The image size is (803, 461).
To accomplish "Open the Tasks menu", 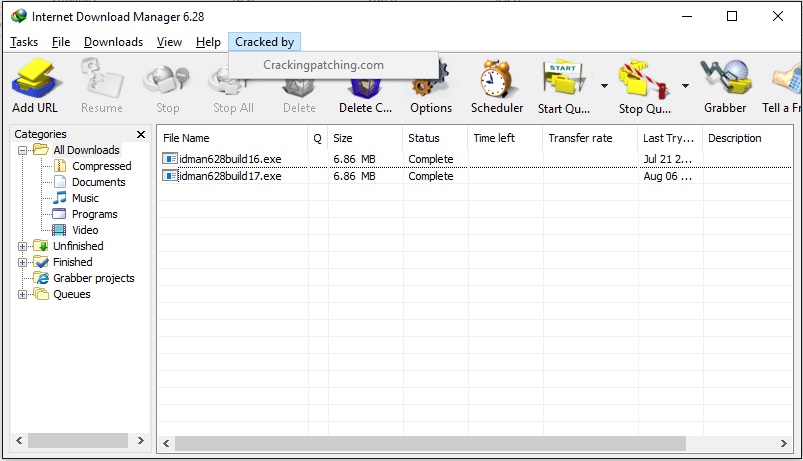I will coord(24,42).
